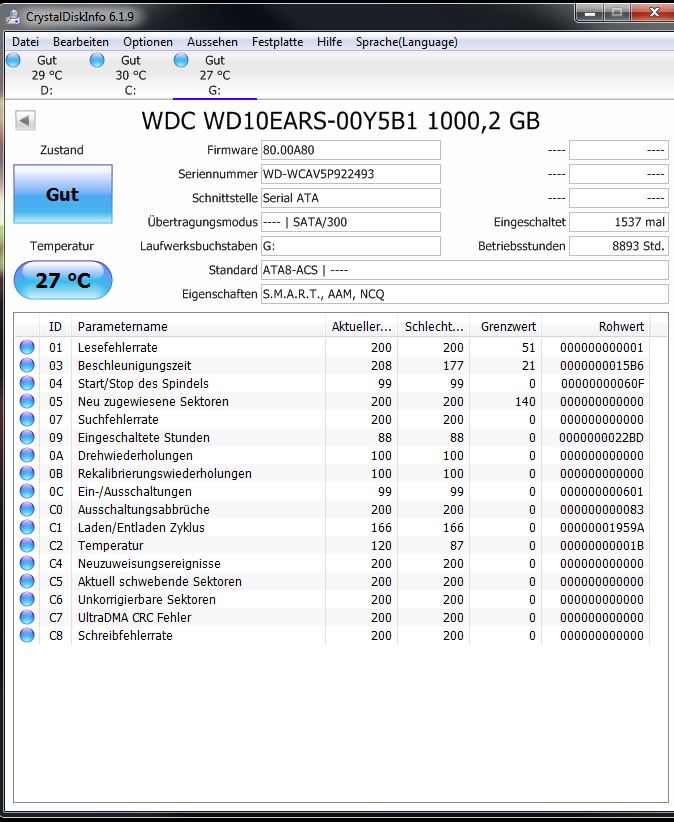Click the Firmware field 80.00A80
674x822 pixels.
tap(351, 150)
